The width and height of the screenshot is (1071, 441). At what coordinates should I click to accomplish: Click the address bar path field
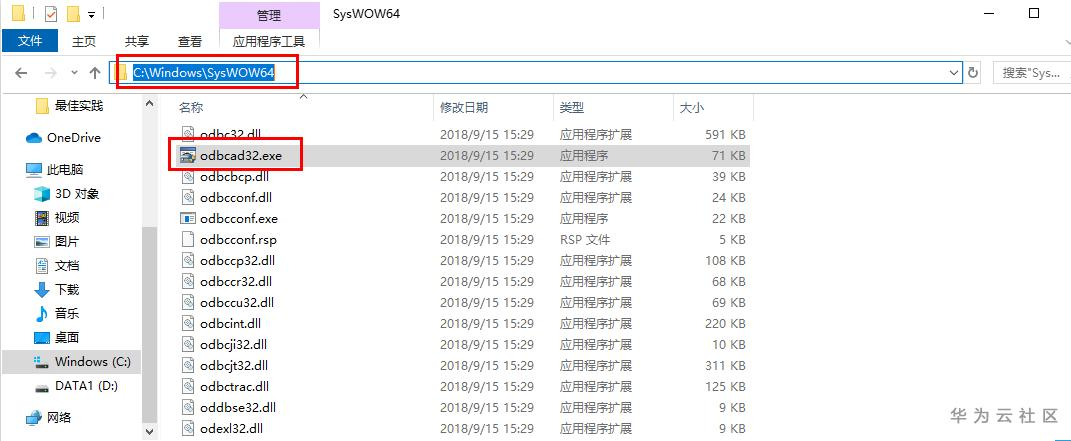click(537, 73)
